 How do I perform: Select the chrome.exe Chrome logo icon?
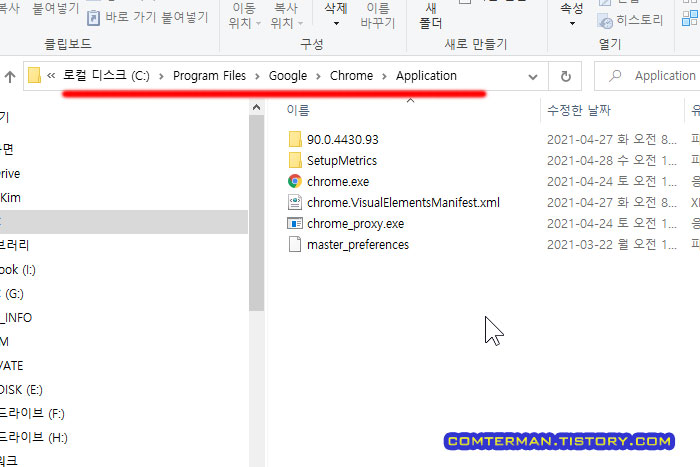(x=295, y=181)
